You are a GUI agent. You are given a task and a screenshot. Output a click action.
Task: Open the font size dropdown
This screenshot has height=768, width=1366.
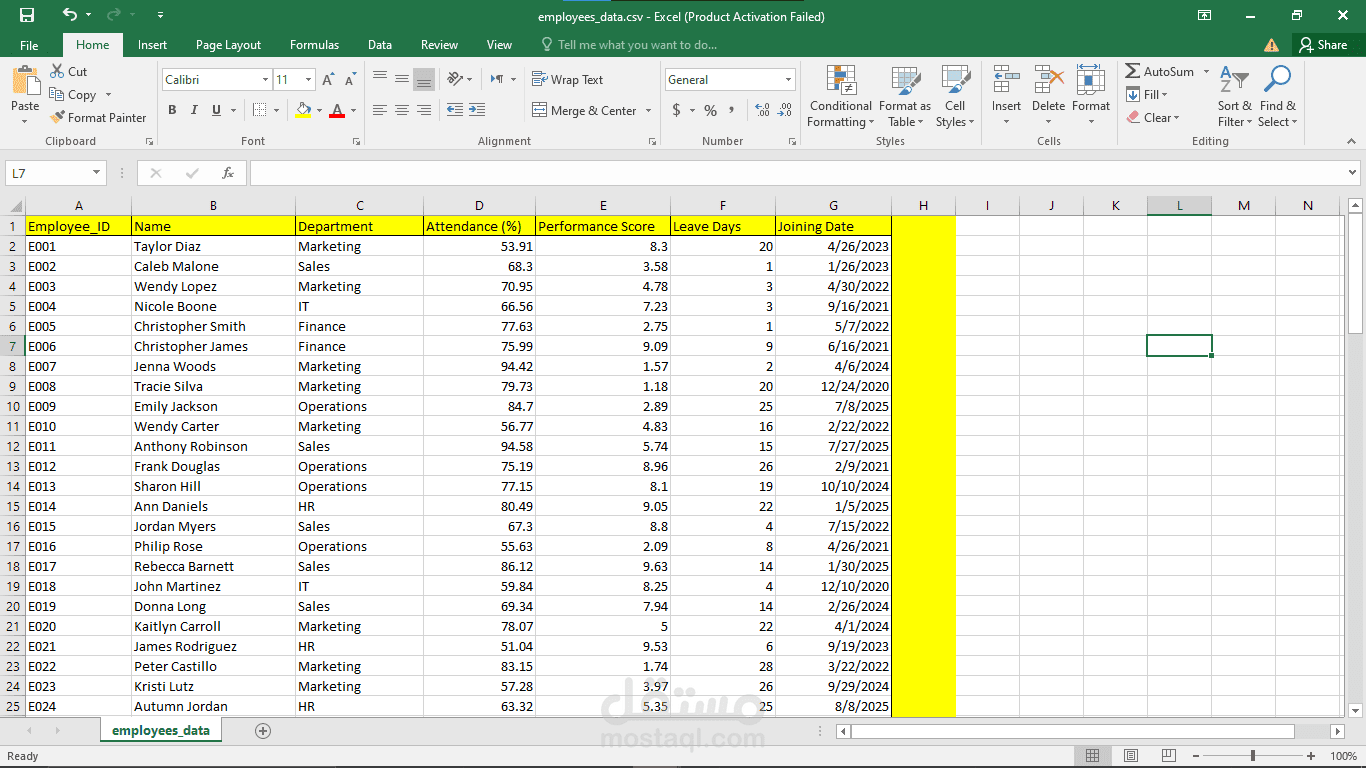[x=308, y=80]
